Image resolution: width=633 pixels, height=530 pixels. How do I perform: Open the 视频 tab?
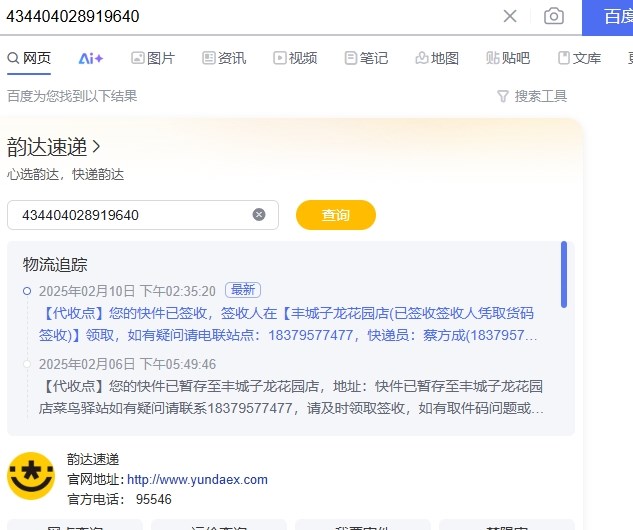tap(295, 58)
